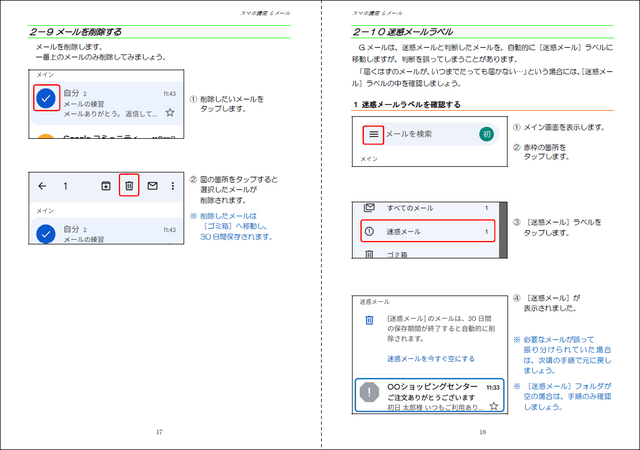The image size is (640, 450).
Task: Click the 11:33 timestamp
Action: click(x=493, y=387)
